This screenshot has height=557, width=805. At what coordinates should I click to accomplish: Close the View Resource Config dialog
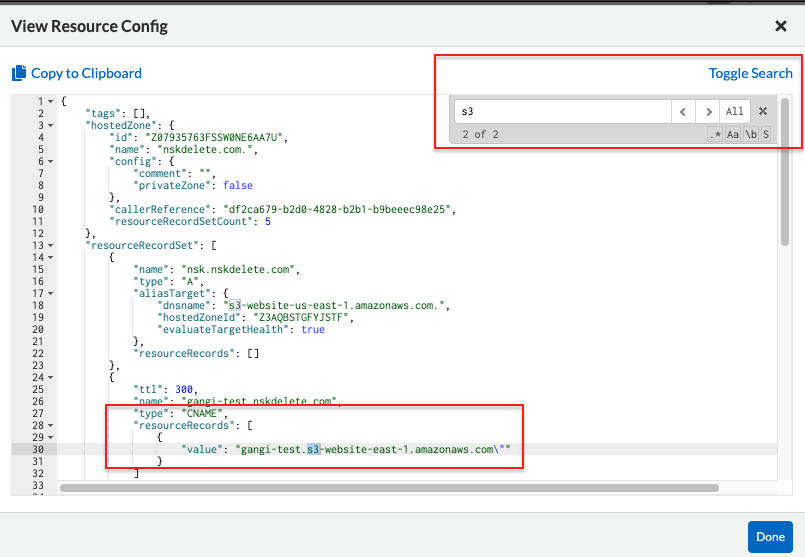pyautogui.click(x=781, y=26)
